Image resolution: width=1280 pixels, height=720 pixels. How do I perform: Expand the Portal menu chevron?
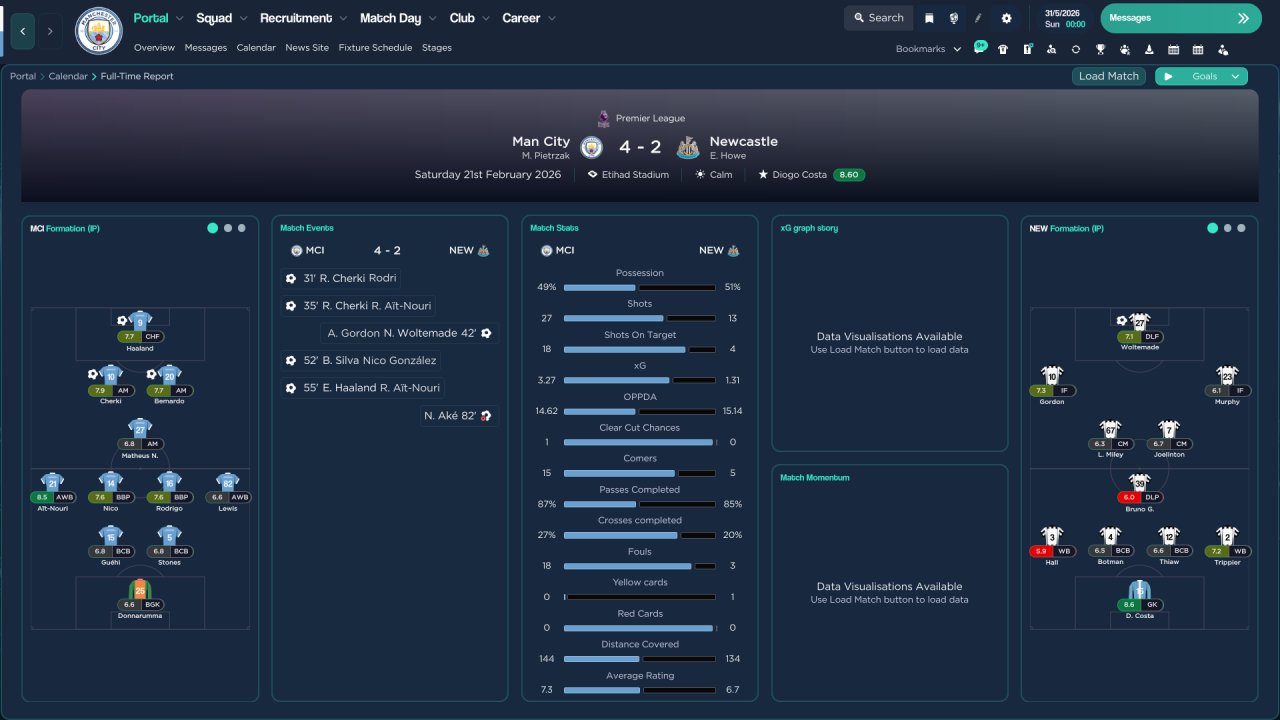coord(180,18)
